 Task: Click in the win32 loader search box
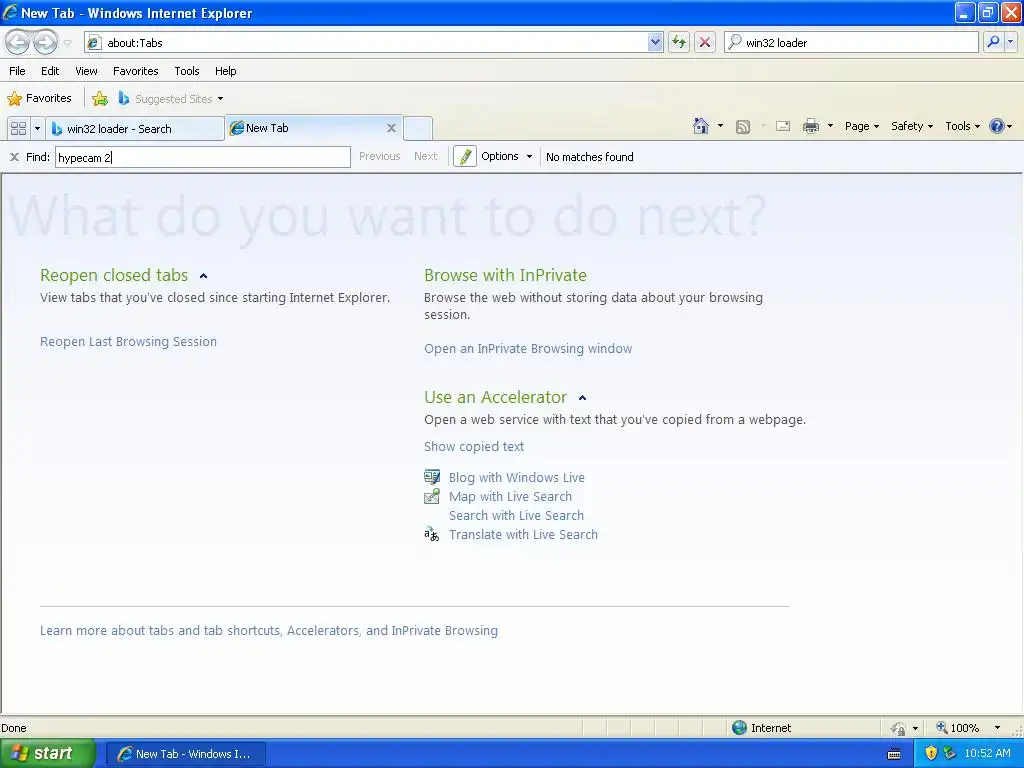(x=851, y=42)
